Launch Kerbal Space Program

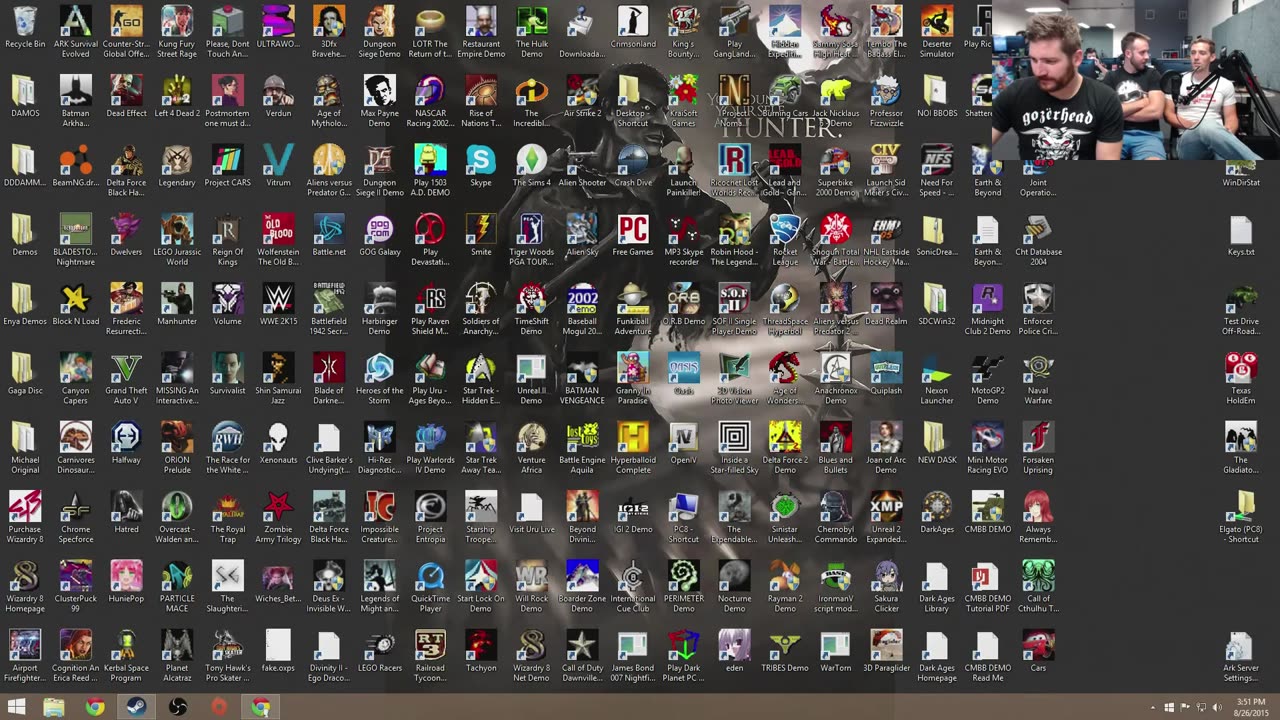click(126, 655)
